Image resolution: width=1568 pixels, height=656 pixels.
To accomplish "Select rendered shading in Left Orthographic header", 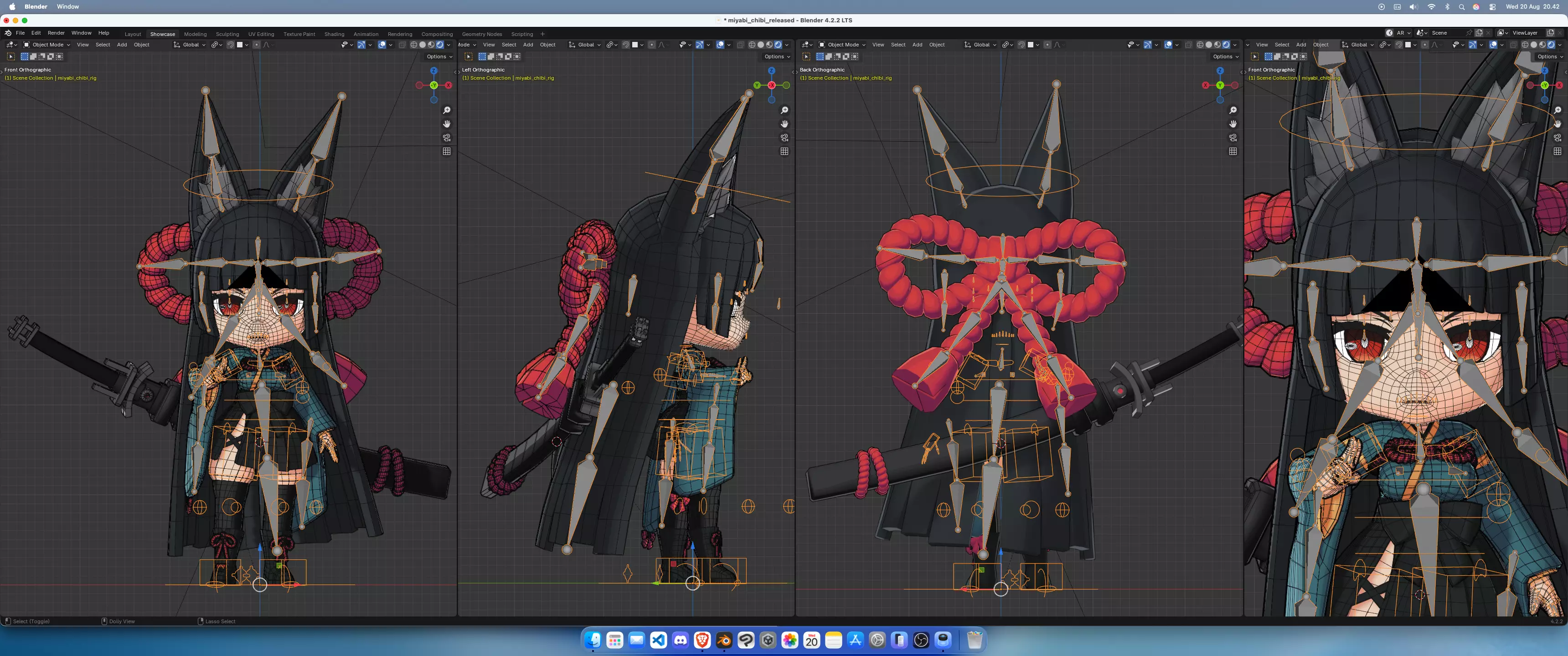I will [777, 45].
